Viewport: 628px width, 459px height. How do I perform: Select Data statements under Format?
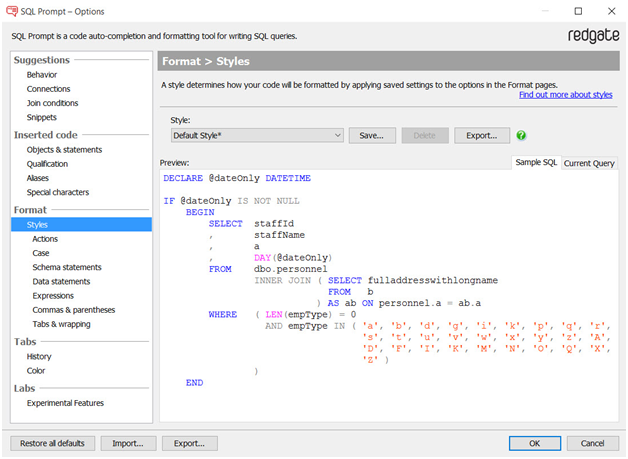click(x=61, y=282)
